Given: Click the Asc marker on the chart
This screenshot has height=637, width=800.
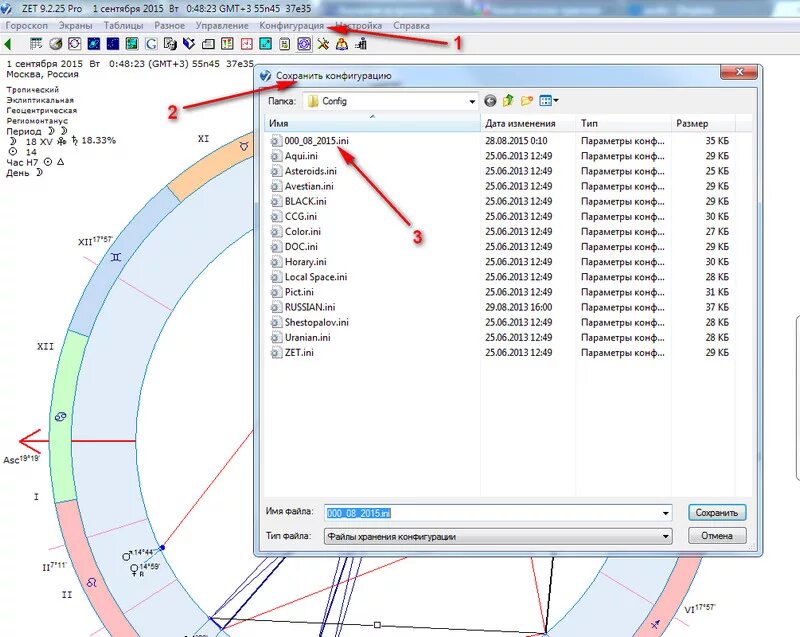Looking at the screenshot, I should pyautogui.click(x=21, y=460).
